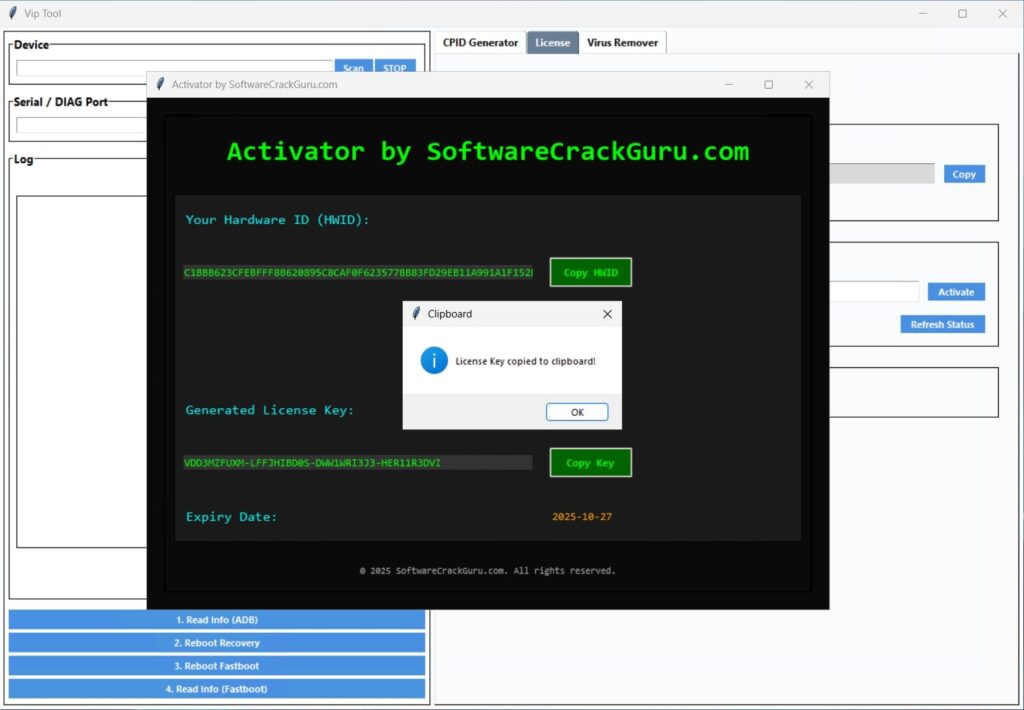This screenshot has height=710, width=1024.
Task: Click the Generated License Key text field
Action: point(357,463)
